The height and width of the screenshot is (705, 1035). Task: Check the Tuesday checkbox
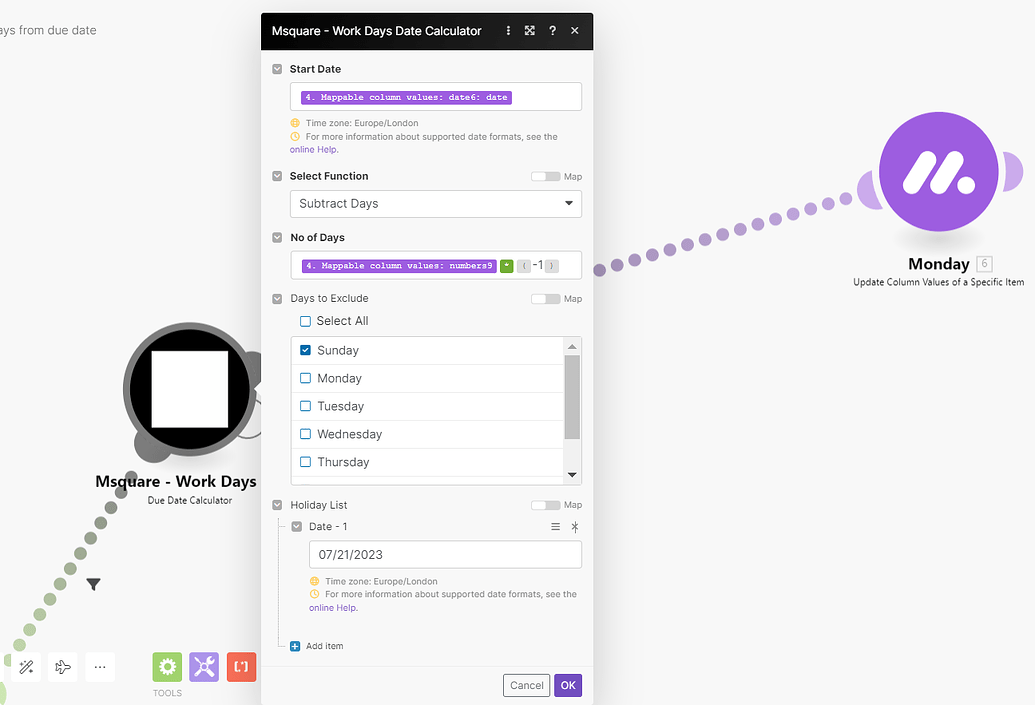point(305,406)
